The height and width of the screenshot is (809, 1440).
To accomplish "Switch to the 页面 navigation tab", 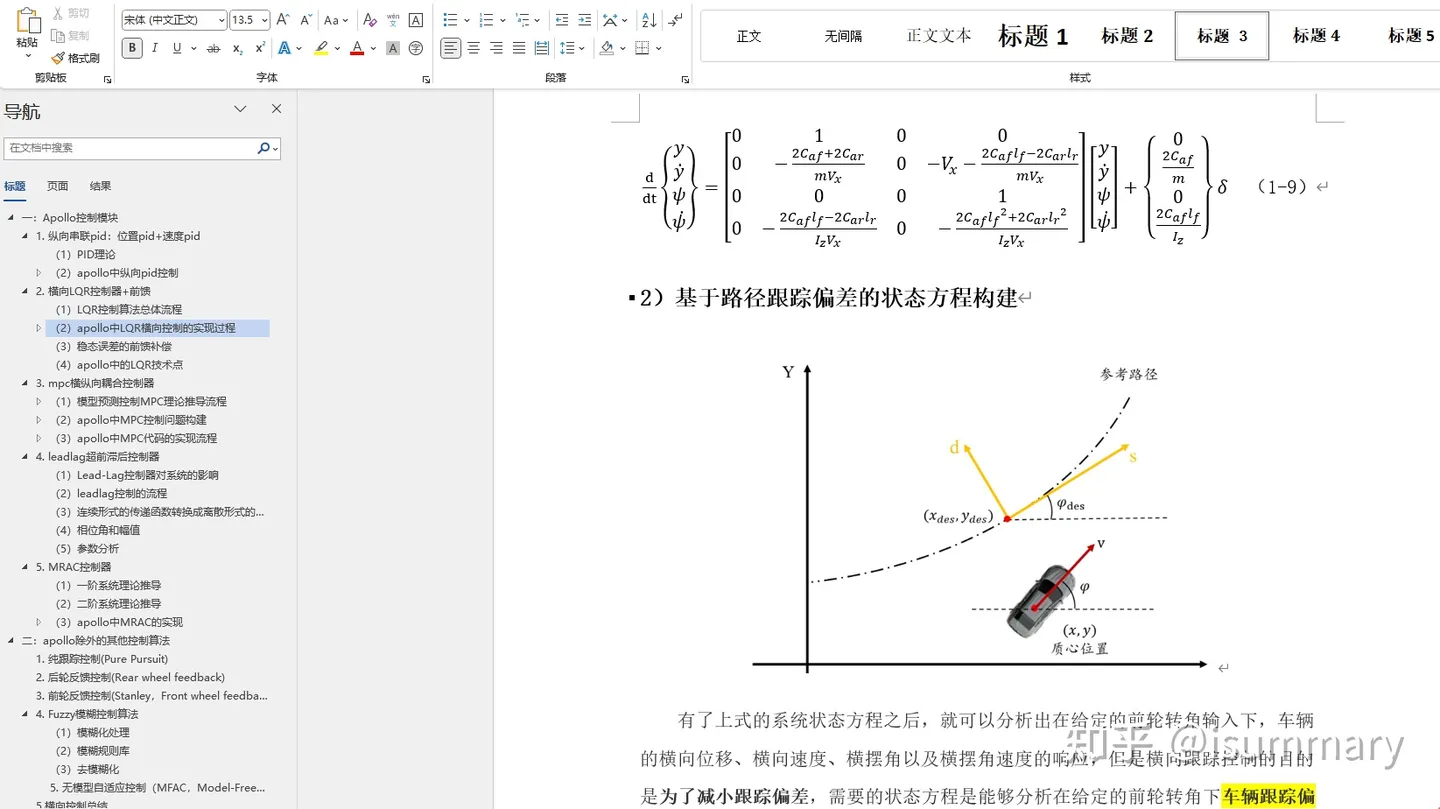I will (x=57, y=184).
